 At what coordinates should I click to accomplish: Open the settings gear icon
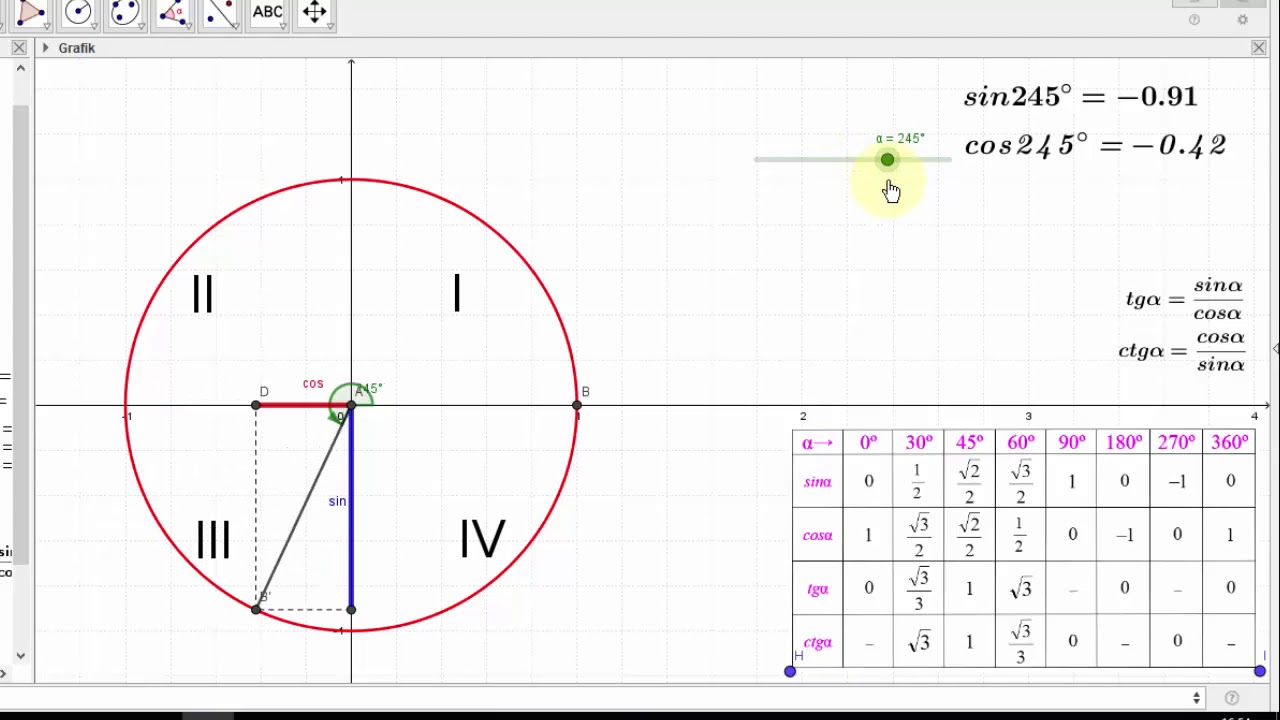[1243, 20]
